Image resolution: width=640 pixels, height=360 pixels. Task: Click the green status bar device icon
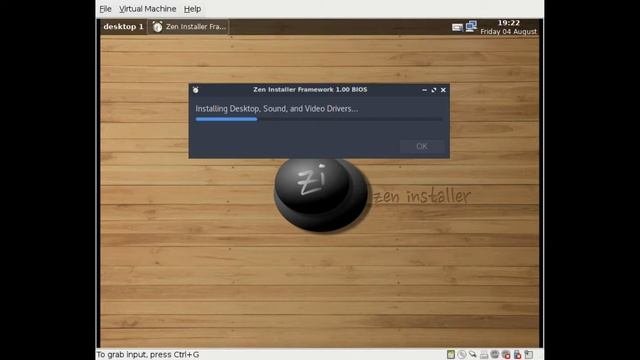coord(451,354)
